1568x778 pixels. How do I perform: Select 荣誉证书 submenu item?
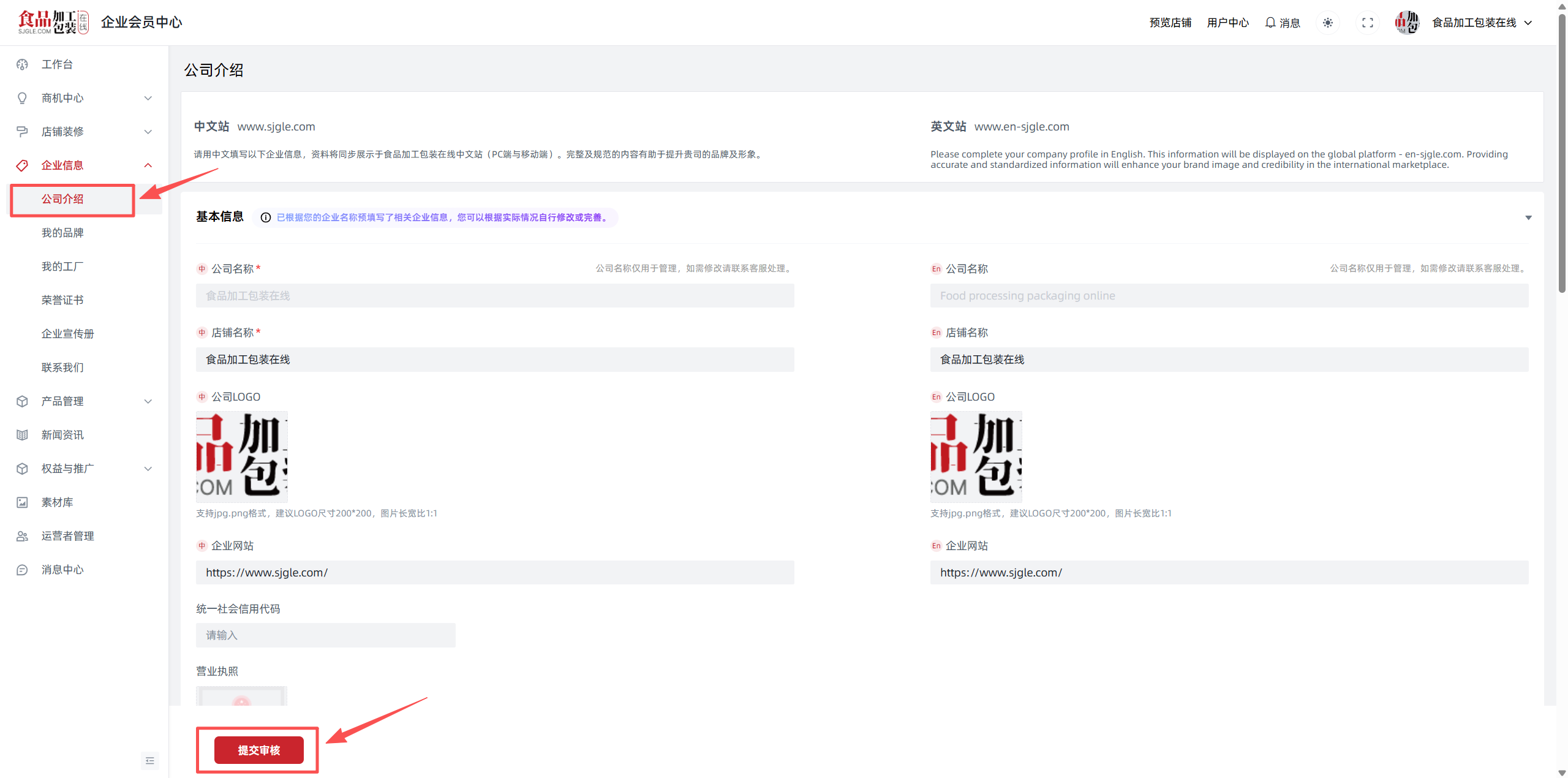click(62, 300)
